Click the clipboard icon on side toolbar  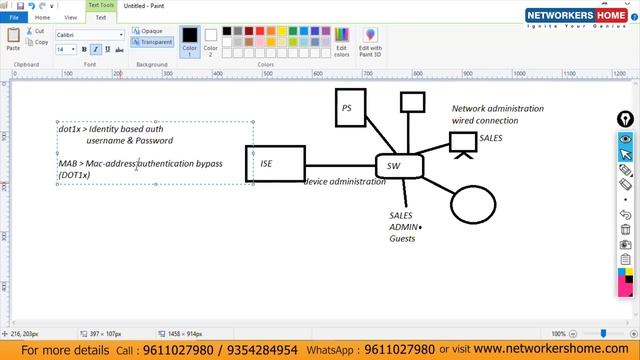[625, 259]
